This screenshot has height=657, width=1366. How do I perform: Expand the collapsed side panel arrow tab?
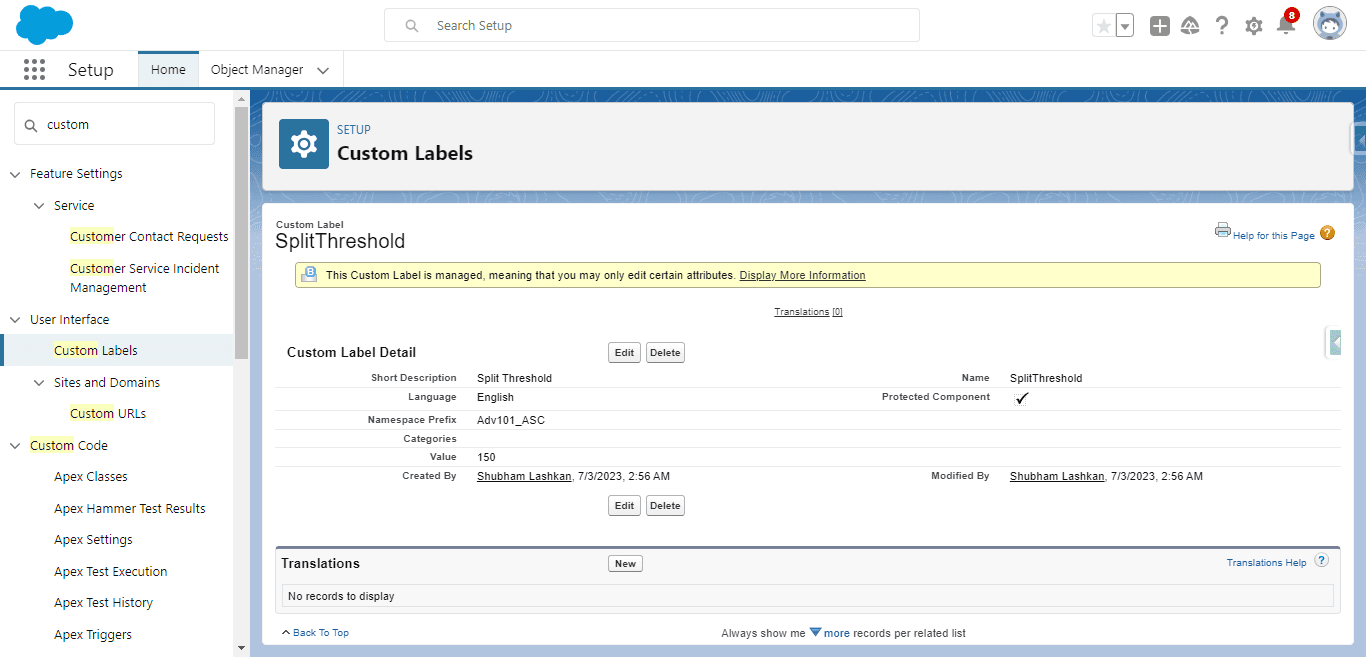pos(1334,342)
